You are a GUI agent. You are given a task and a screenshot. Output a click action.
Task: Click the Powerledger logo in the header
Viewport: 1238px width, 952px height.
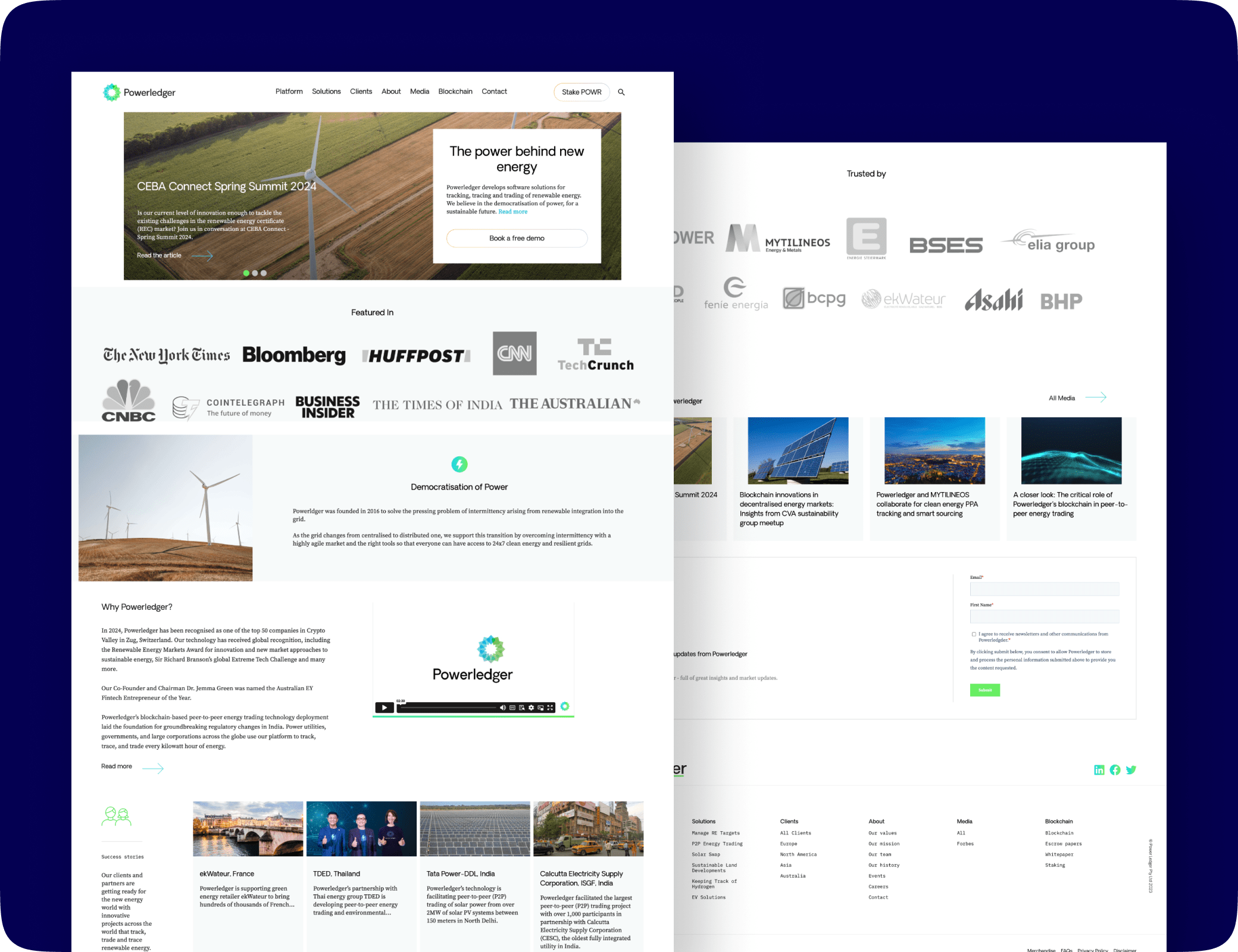[139, 92]
